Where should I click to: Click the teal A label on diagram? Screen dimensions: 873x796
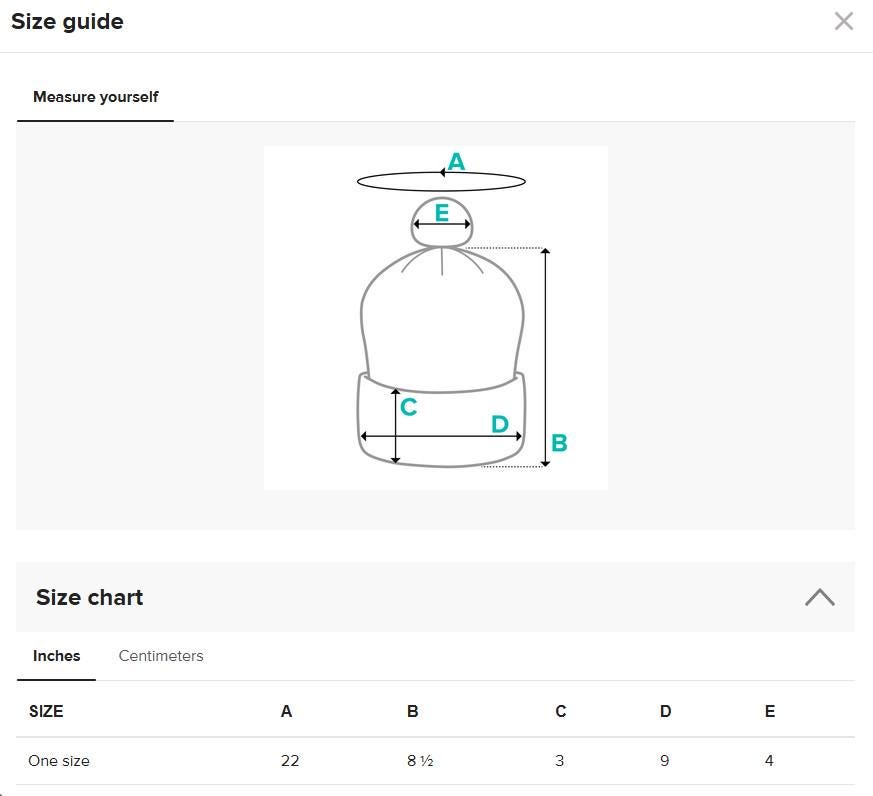pyautogui.click(x=456, y=161)
